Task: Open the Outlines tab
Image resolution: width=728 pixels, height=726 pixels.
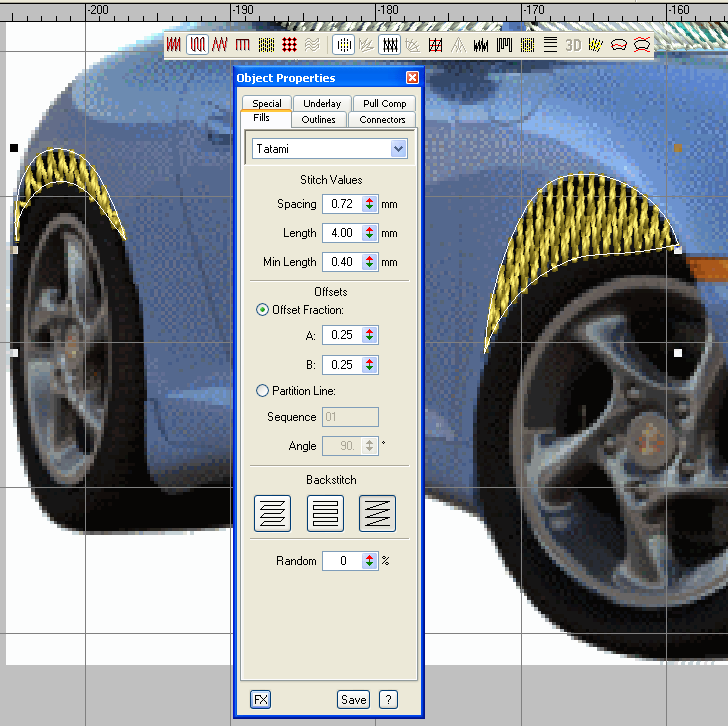Action: tap(318, 120)
